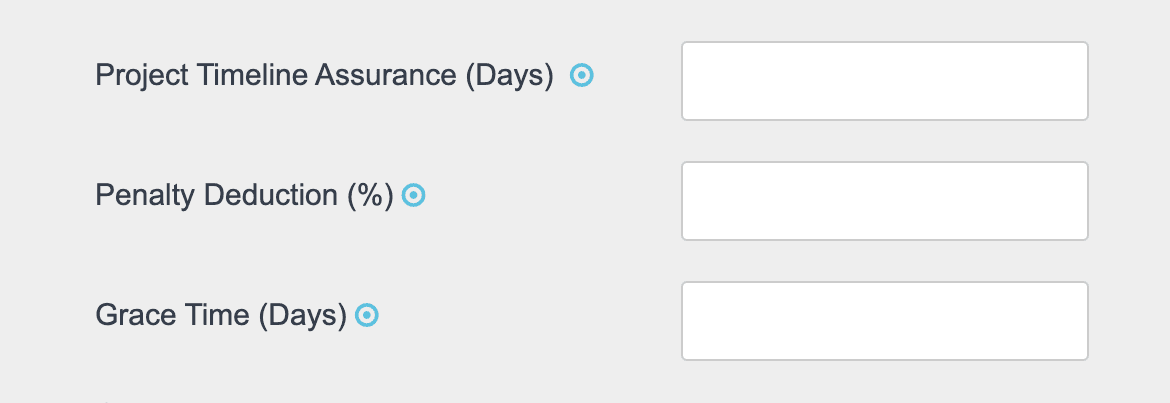
Task: Click the Project Timeline Assurance info icon
Action: tap(582, 75)
